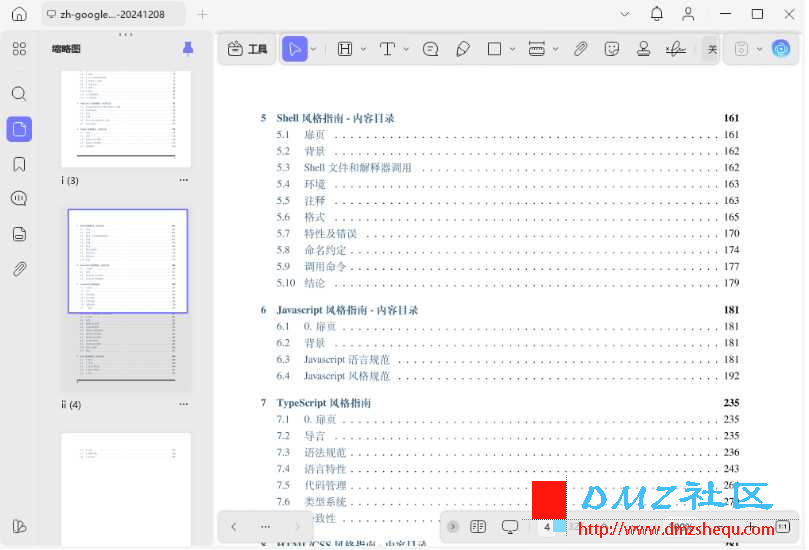Select the page i (3) thumbnail
Image resolution: width=809 pixels, height=550 pixels.
click(x=126, y=119)
